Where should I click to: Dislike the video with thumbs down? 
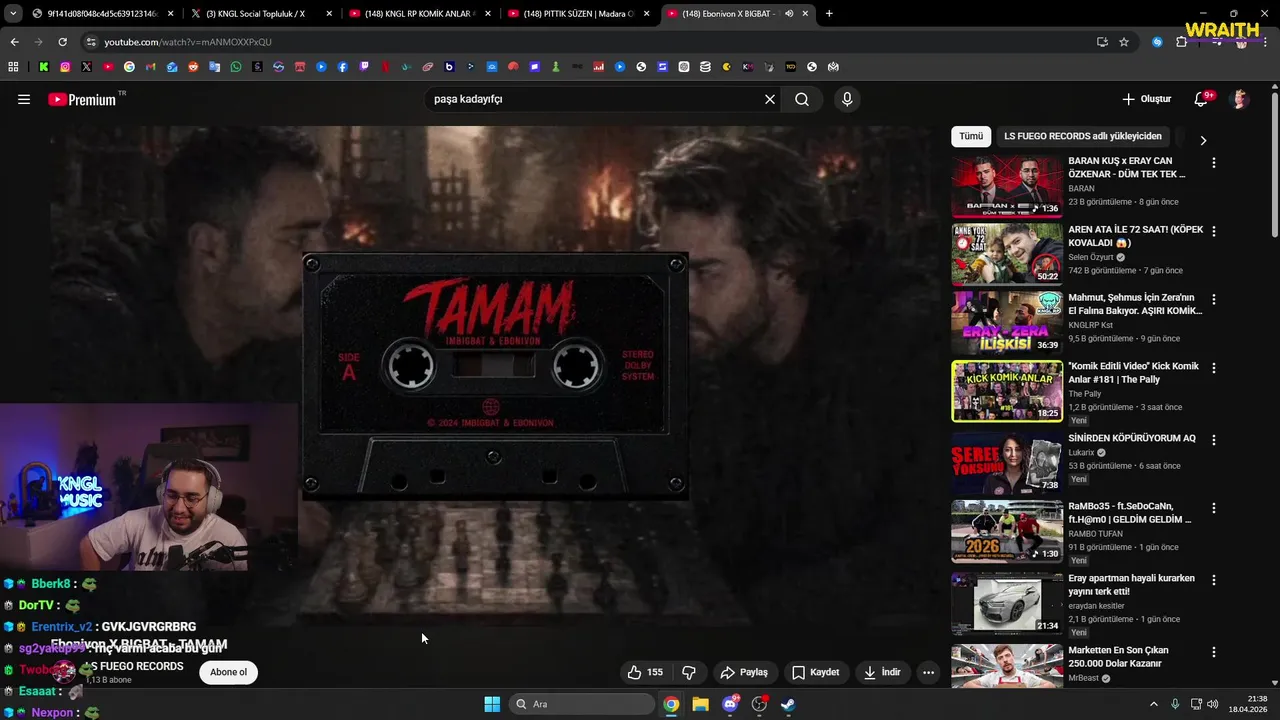coord(689,672)
